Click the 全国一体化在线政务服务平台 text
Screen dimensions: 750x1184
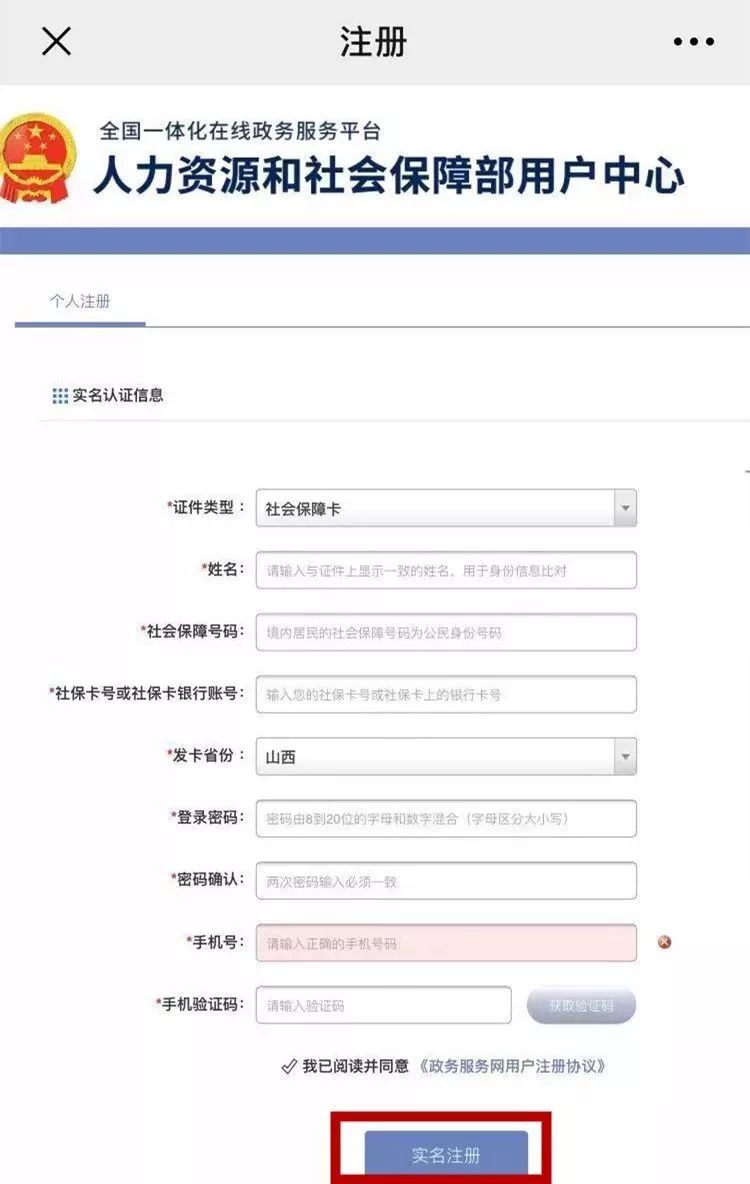(x=240, y=131)
